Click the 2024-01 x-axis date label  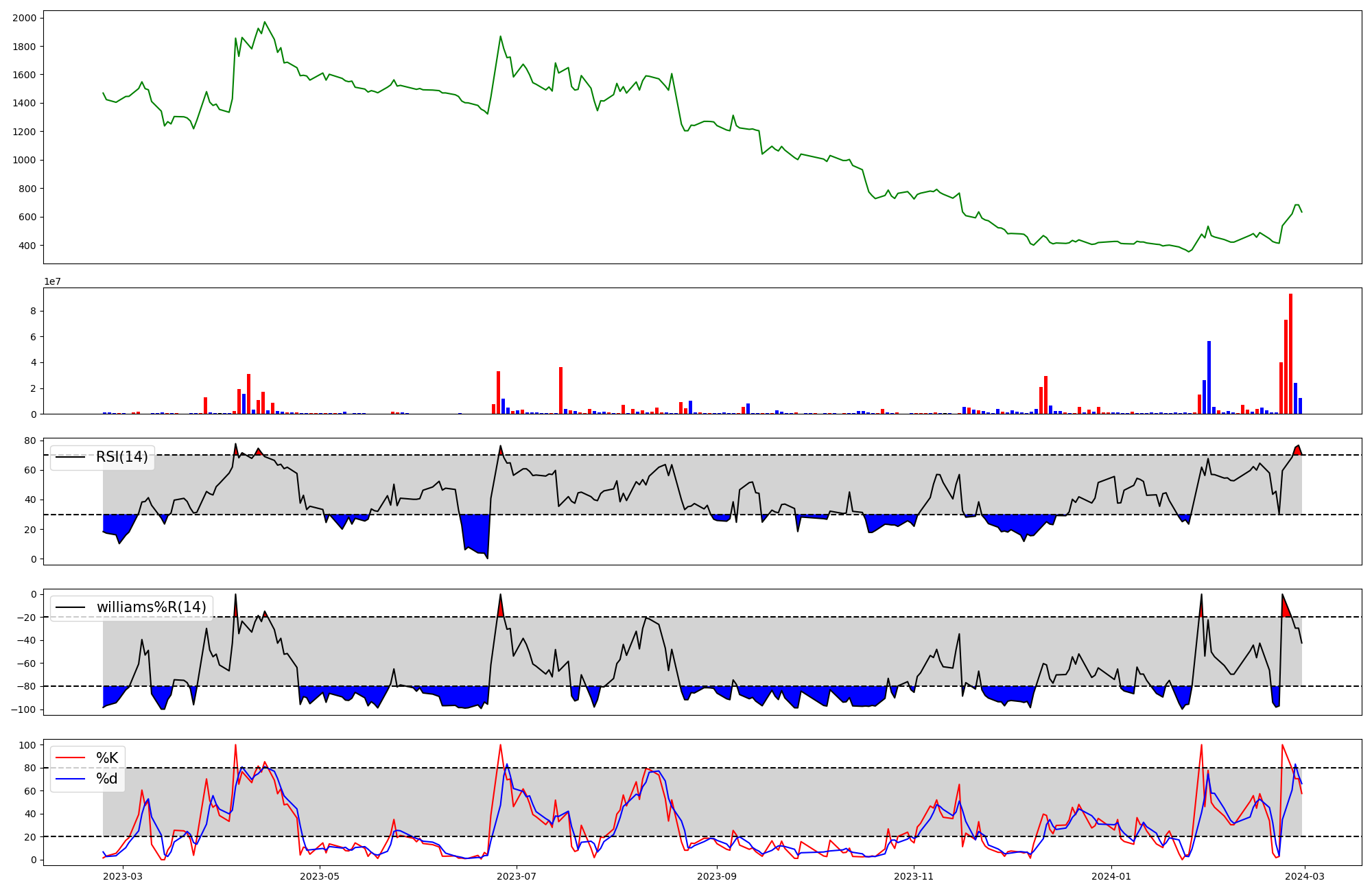click(1111, 876)
